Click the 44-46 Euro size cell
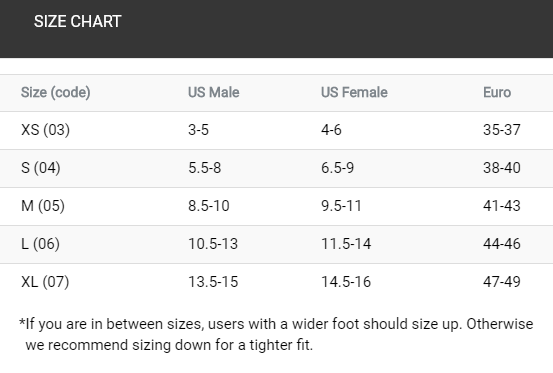The image size is (553, 373). coord(502,244)
